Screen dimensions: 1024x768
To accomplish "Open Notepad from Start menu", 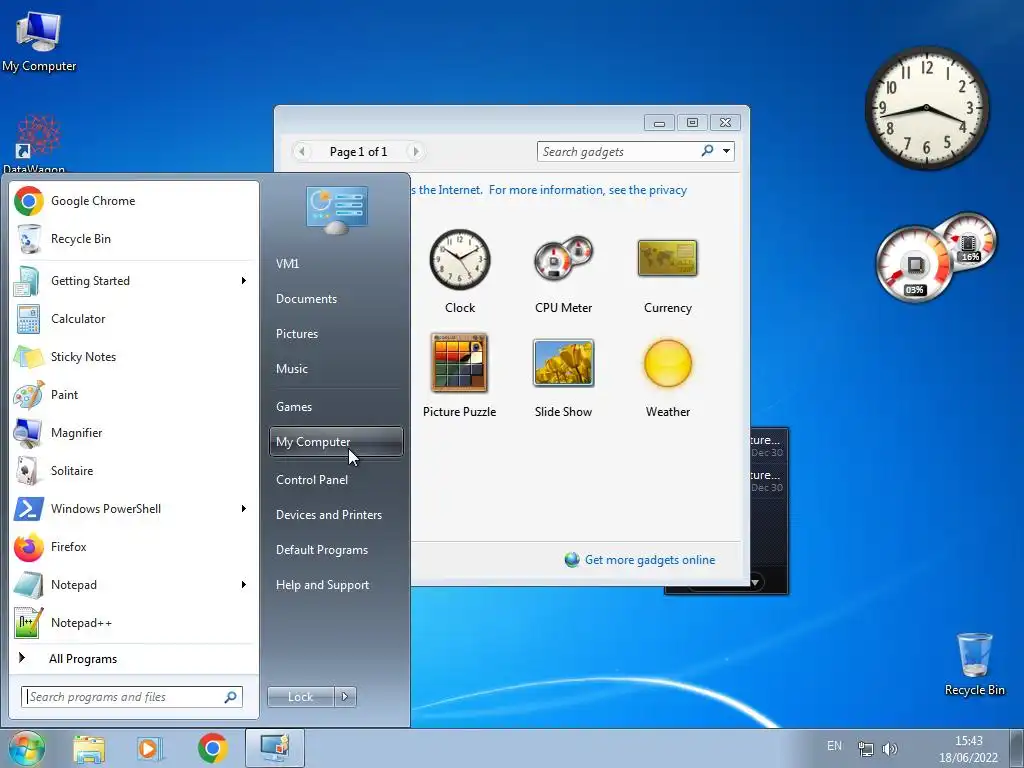I will click(134, 584).
